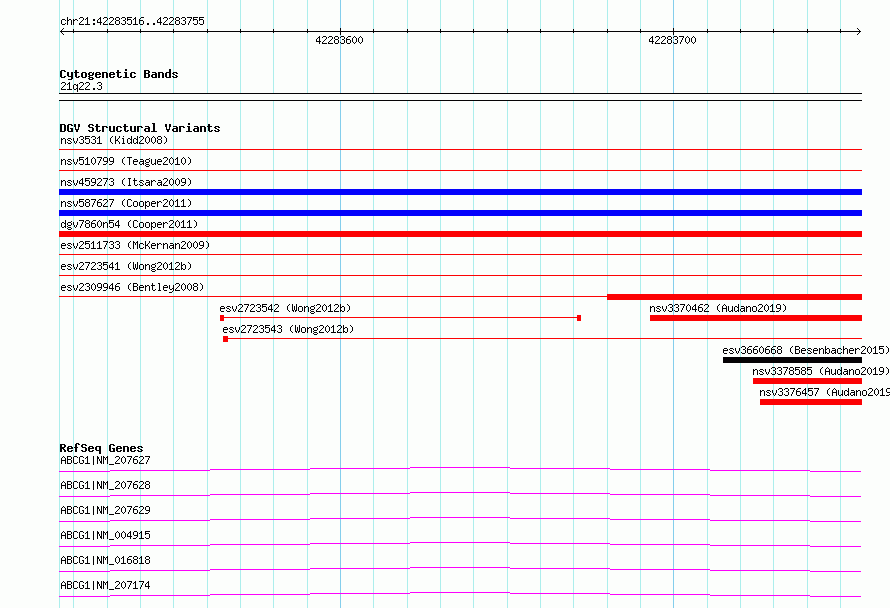Open esv2723543 (Wong2012b) variant label

(x=288, y=329)
